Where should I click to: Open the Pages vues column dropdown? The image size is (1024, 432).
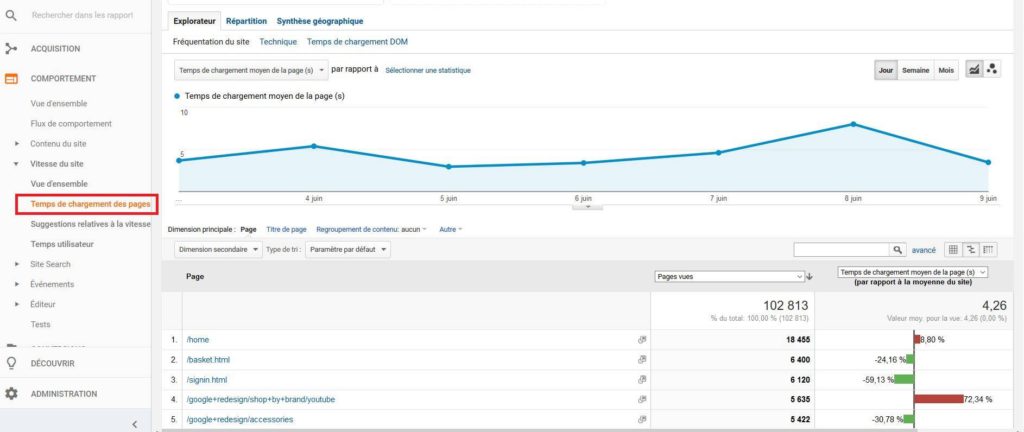pos(729,277)
